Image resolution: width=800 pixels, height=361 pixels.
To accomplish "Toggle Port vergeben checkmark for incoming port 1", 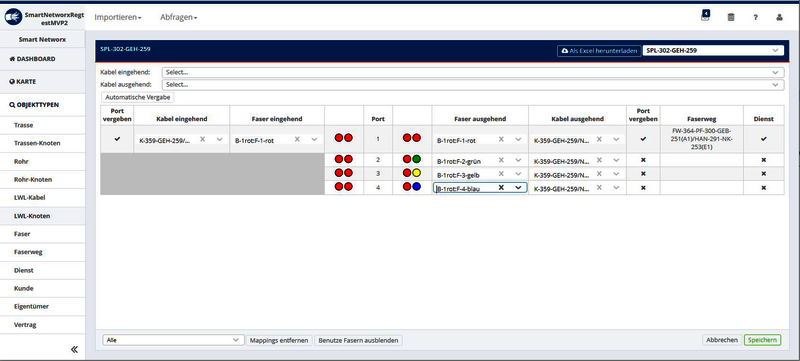I will pyautogui.click(x=117, y=139).
